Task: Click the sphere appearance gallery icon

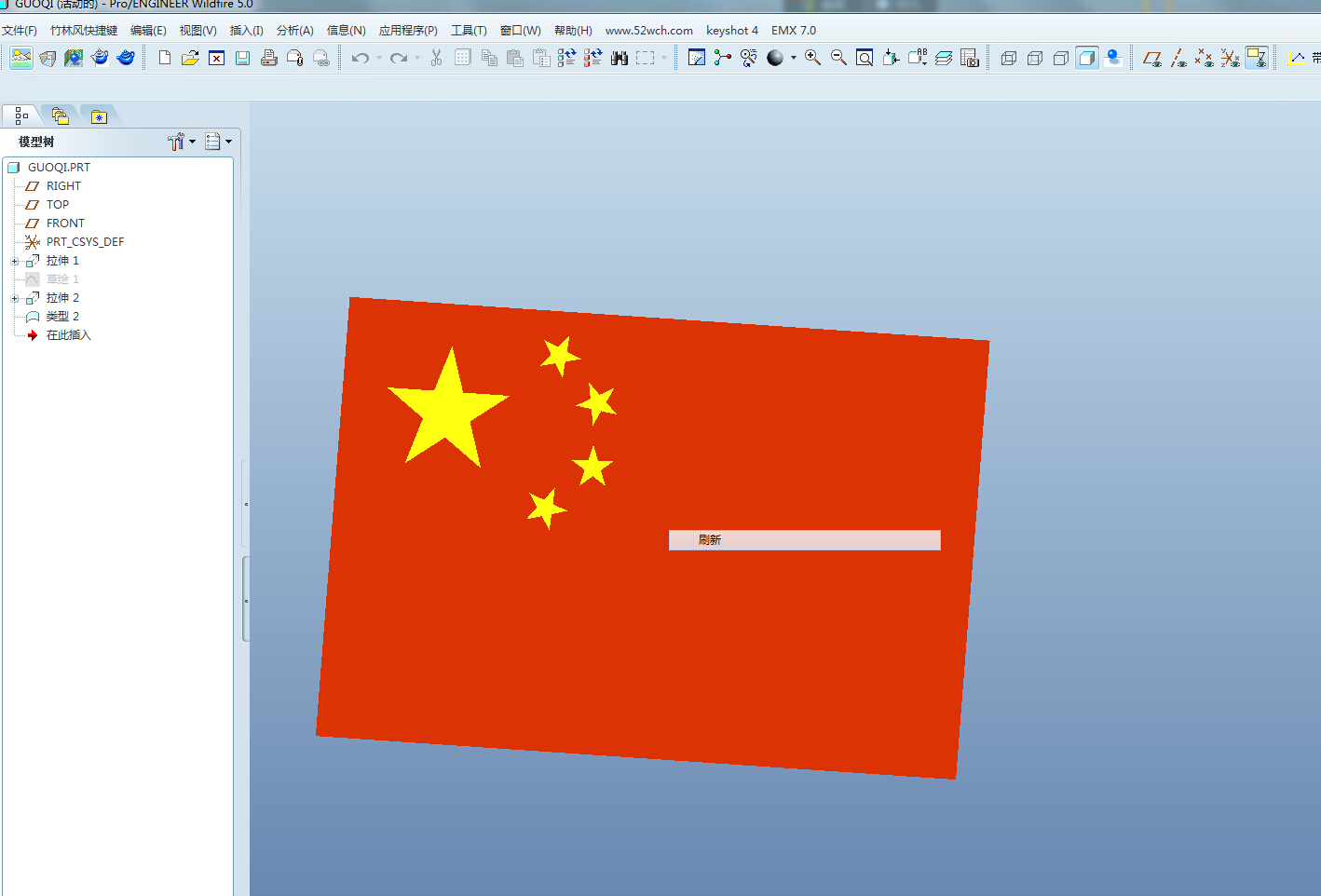Action: tap(775, 58)
